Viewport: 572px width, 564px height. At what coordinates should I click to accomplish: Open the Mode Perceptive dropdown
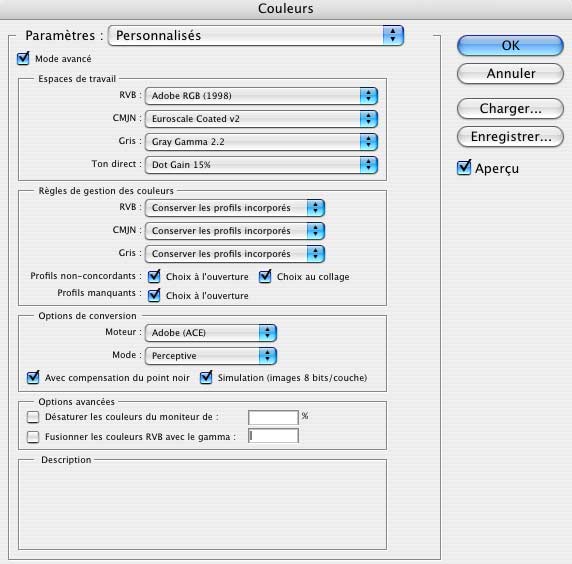(211, 356)
